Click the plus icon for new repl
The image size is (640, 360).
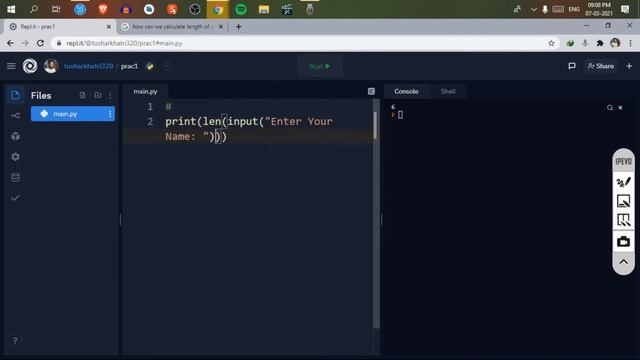pyautogui.click(x=629, y=66)
